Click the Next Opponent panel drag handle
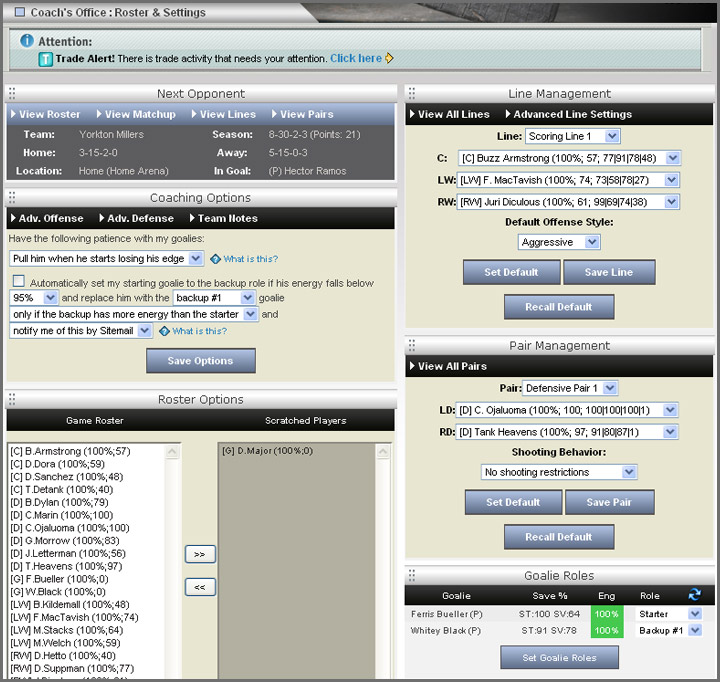720x682 pixels. pos(12,93)
